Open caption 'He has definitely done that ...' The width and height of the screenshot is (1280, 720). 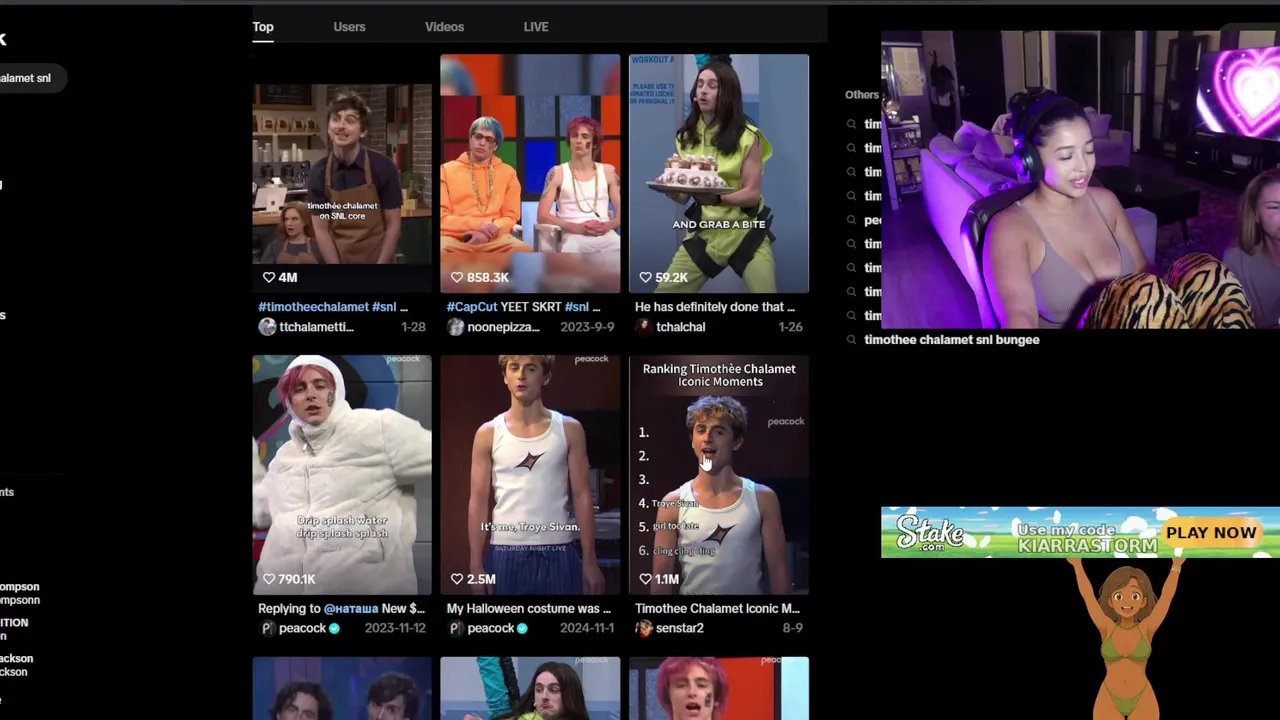(715, 307)
